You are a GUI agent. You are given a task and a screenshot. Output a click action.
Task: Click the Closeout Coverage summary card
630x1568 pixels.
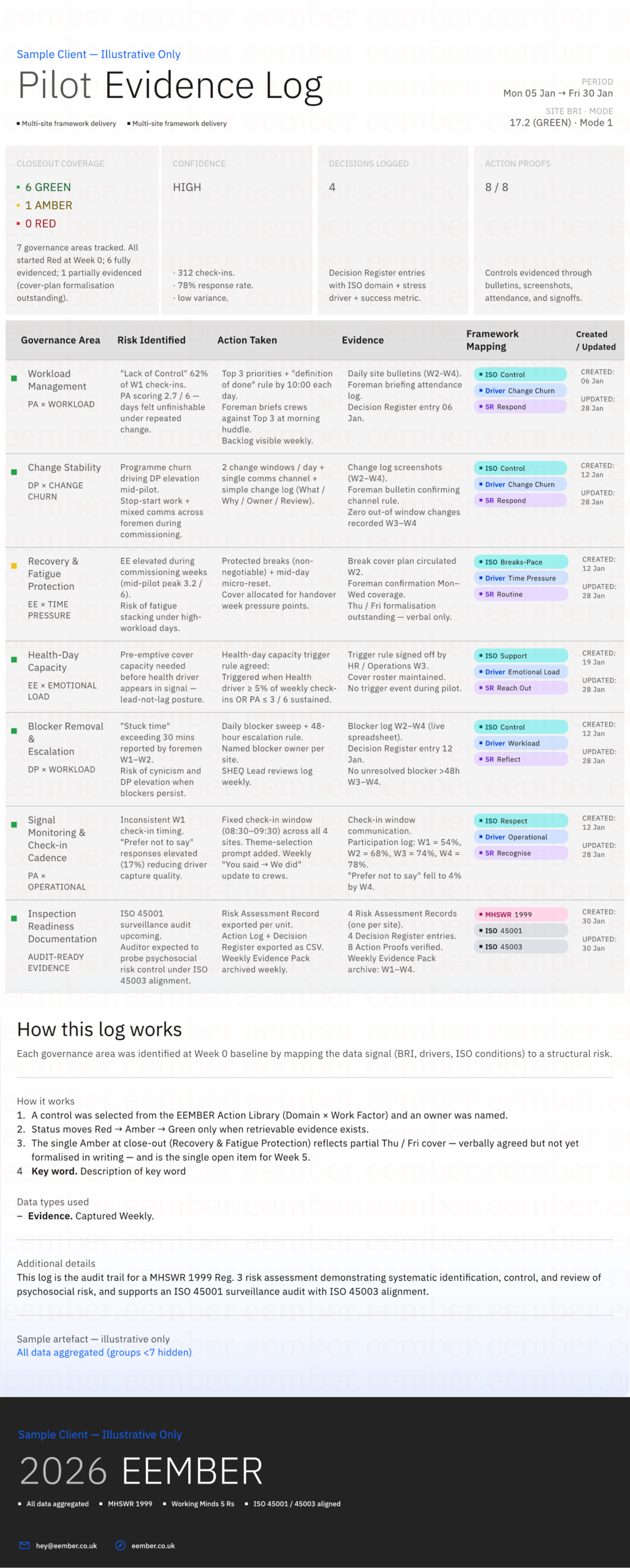click(82, 230)
